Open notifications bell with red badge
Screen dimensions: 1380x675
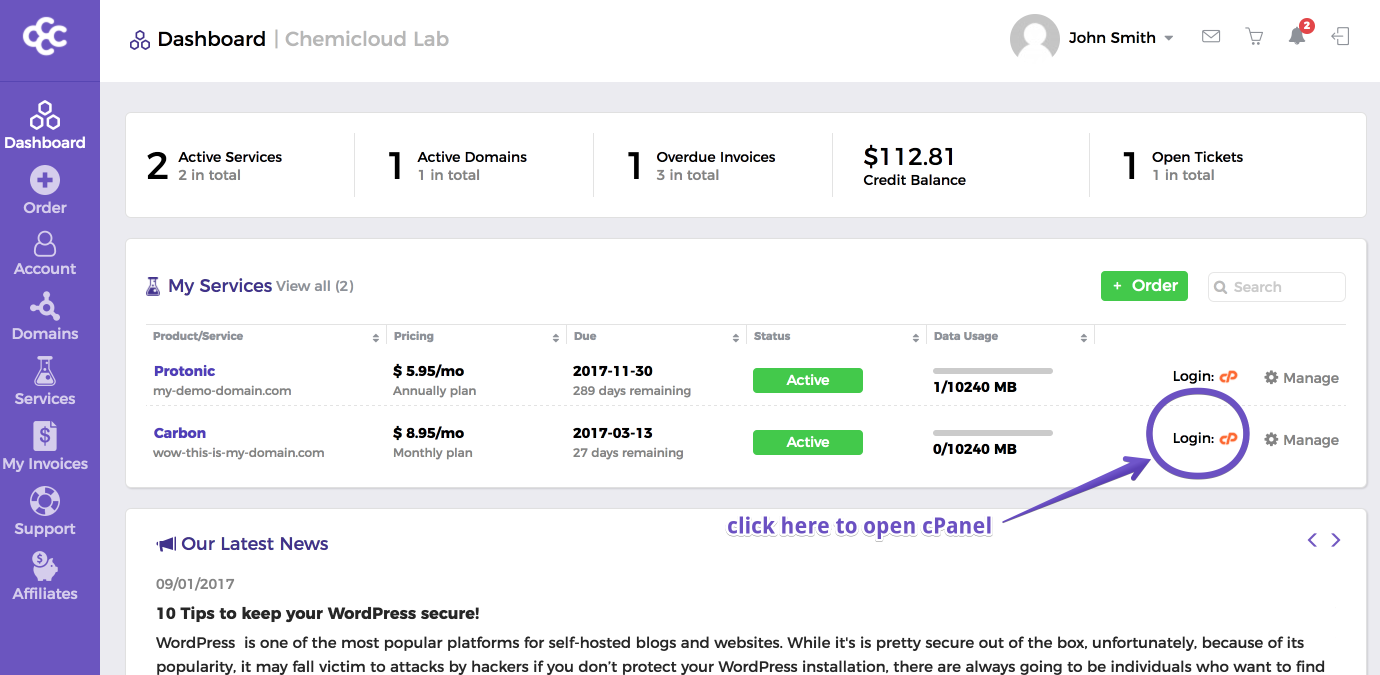[1298, 36]
